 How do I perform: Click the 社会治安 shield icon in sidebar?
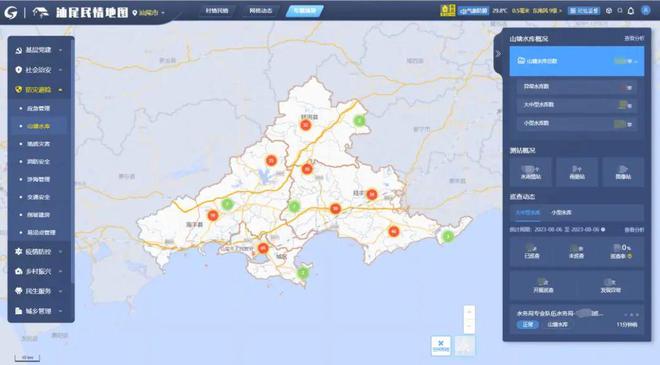click(x=18, y=70)
